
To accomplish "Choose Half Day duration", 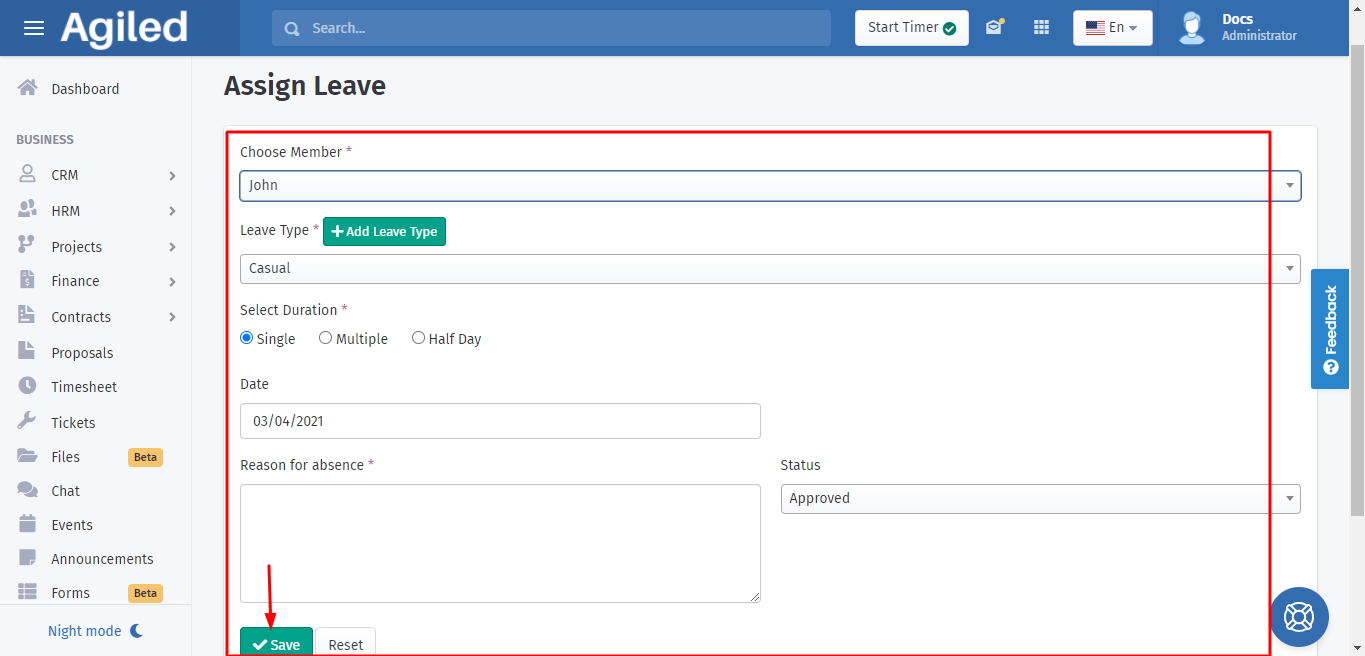I will click(x=418, y=338).
